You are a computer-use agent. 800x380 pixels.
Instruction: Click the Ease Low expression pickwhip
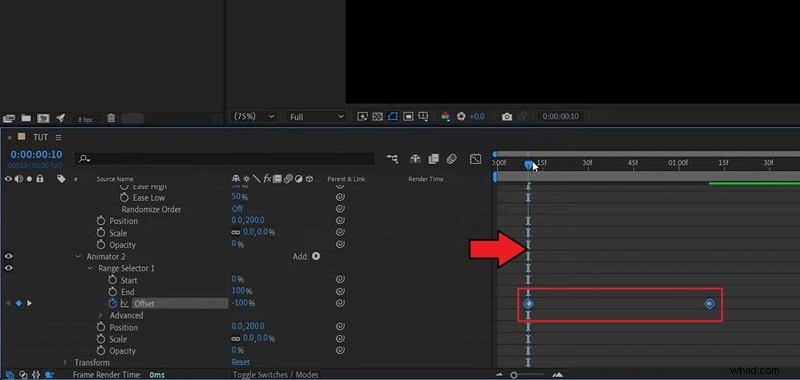(340, 197)
